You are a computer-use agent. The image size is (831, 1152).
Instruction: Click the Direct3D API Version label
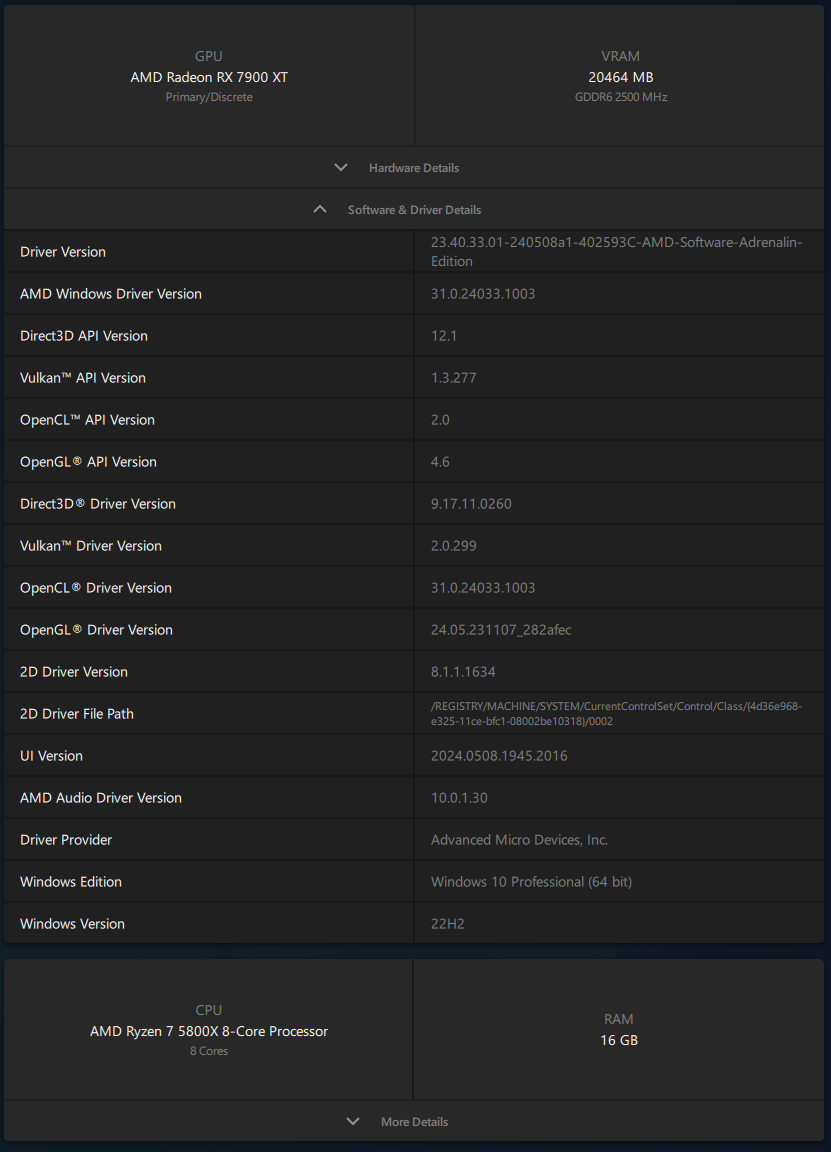click(84, 335)
